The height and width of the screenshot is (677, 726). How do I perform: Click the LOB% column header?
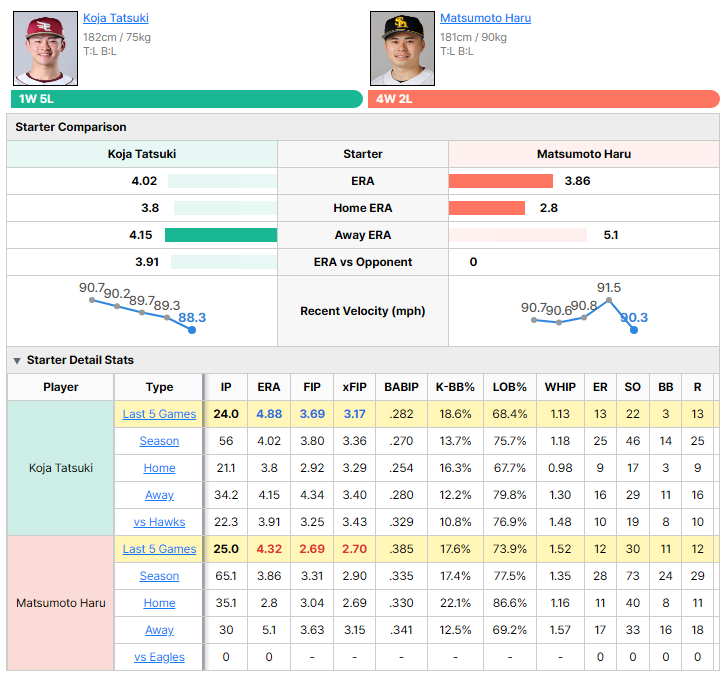click(510, 387)
